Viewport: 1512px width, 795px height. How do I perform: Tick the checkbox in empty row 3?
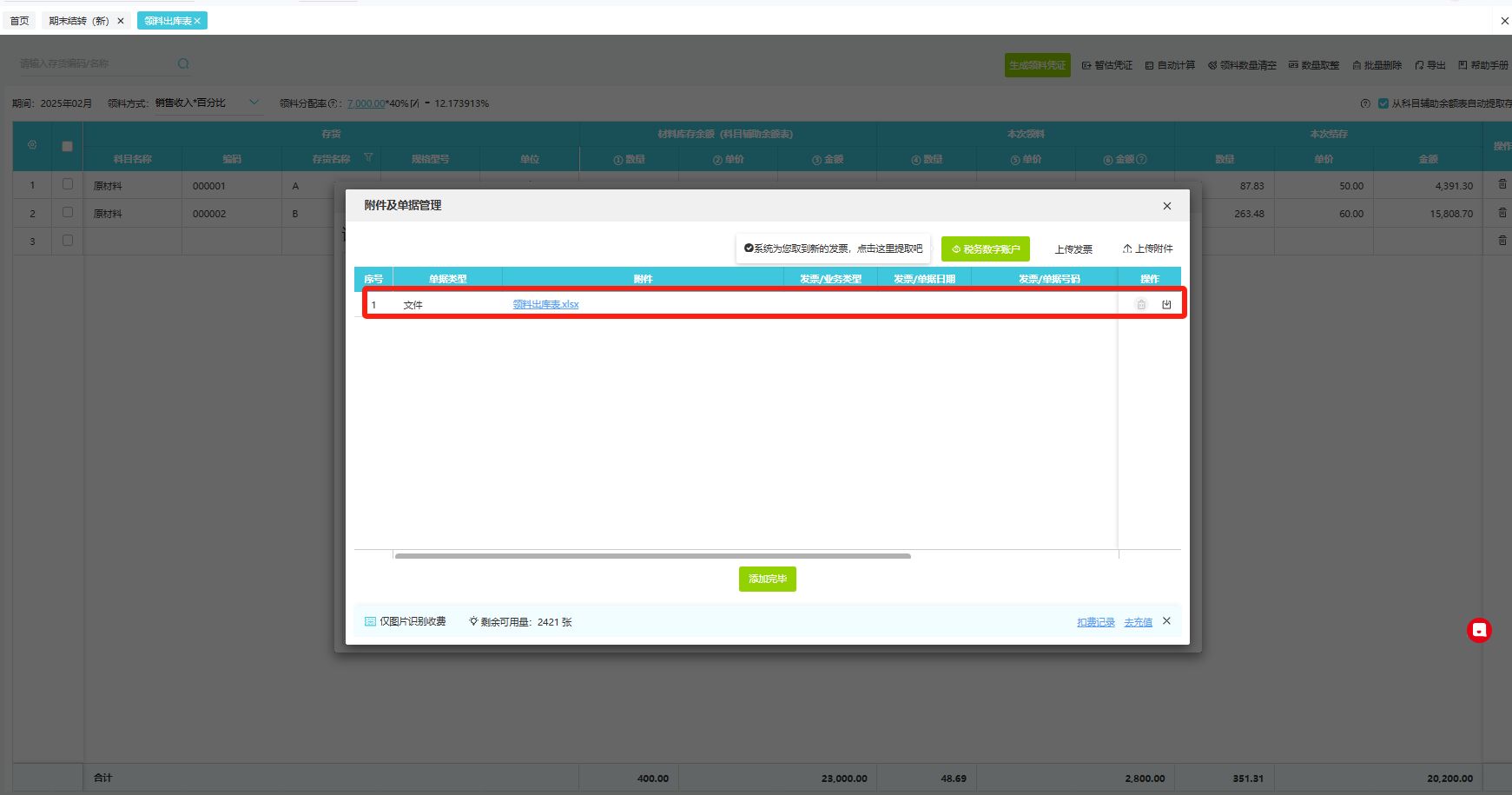point(68,240)
